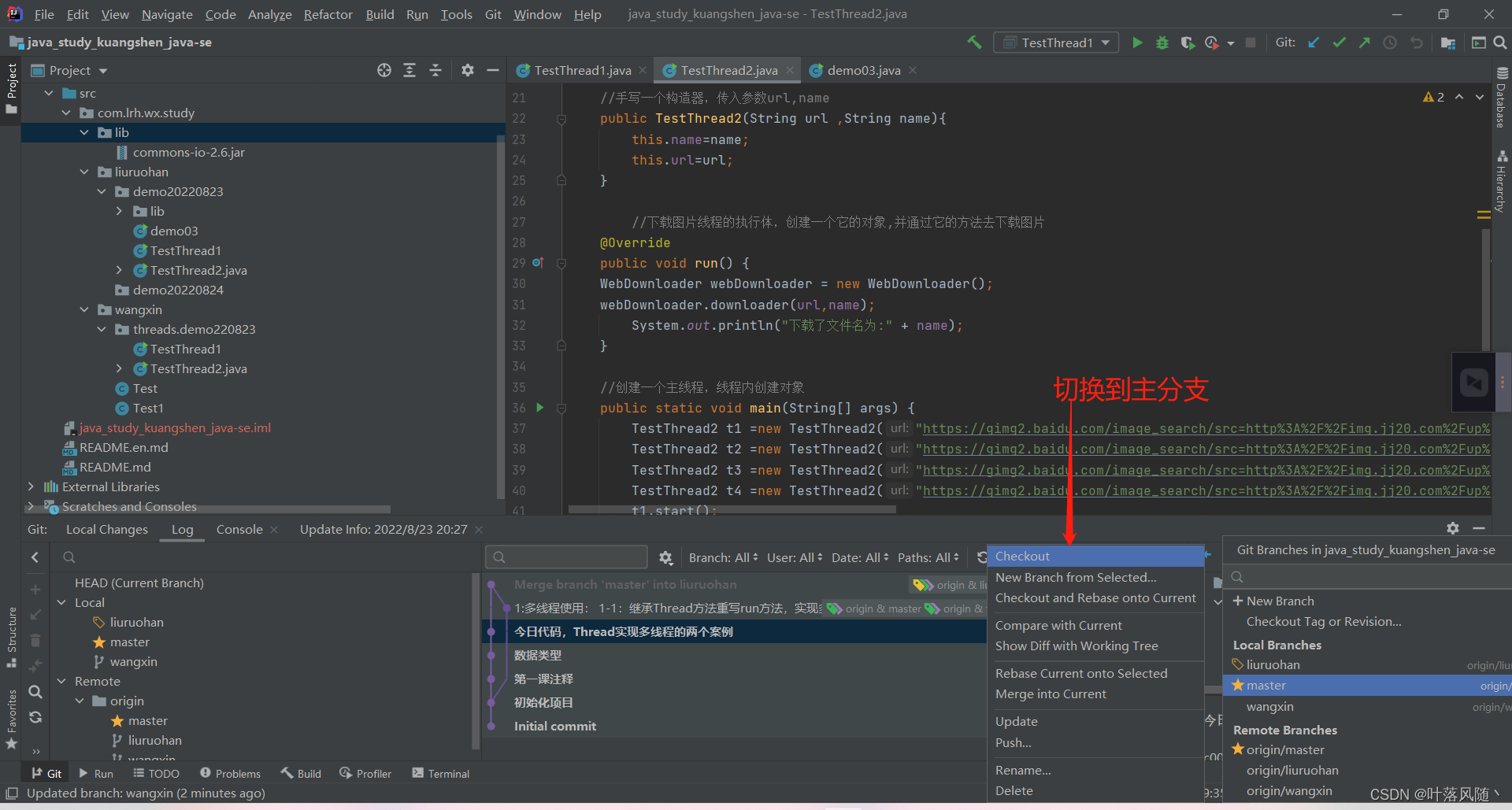The width and height of the screenshot is (1512, 810).
Task: Click back arrow in Git log branches pane
Action: tap(35, 557)
